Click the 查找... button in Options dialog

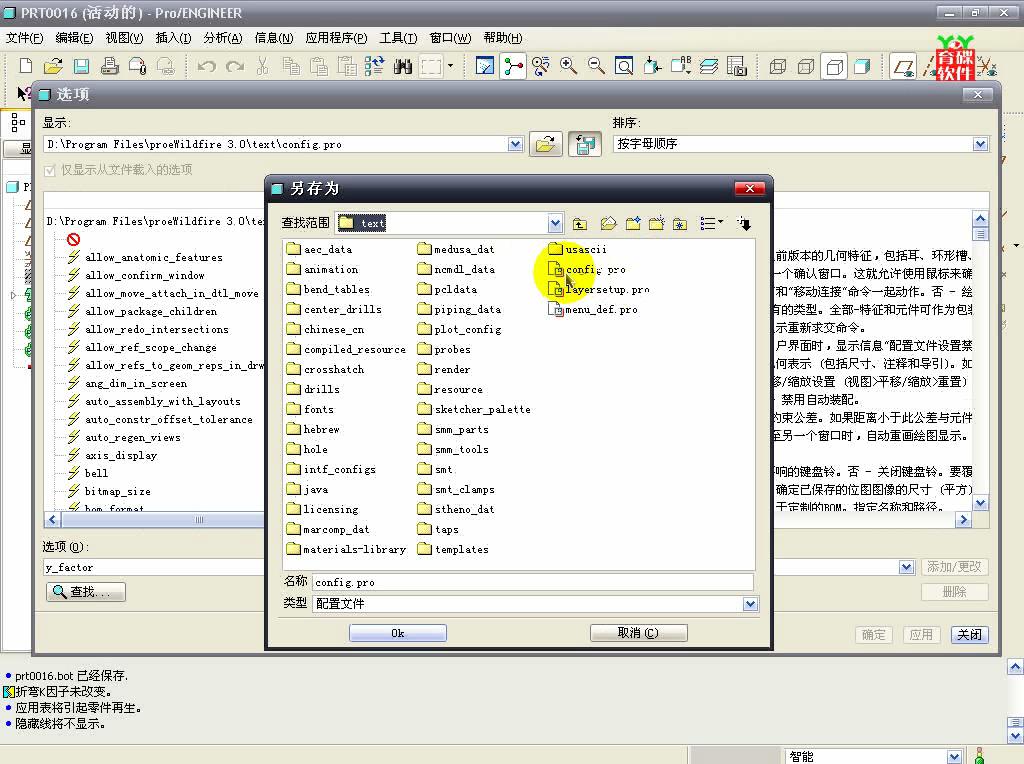pyautogui.click(x=86, y=592)
